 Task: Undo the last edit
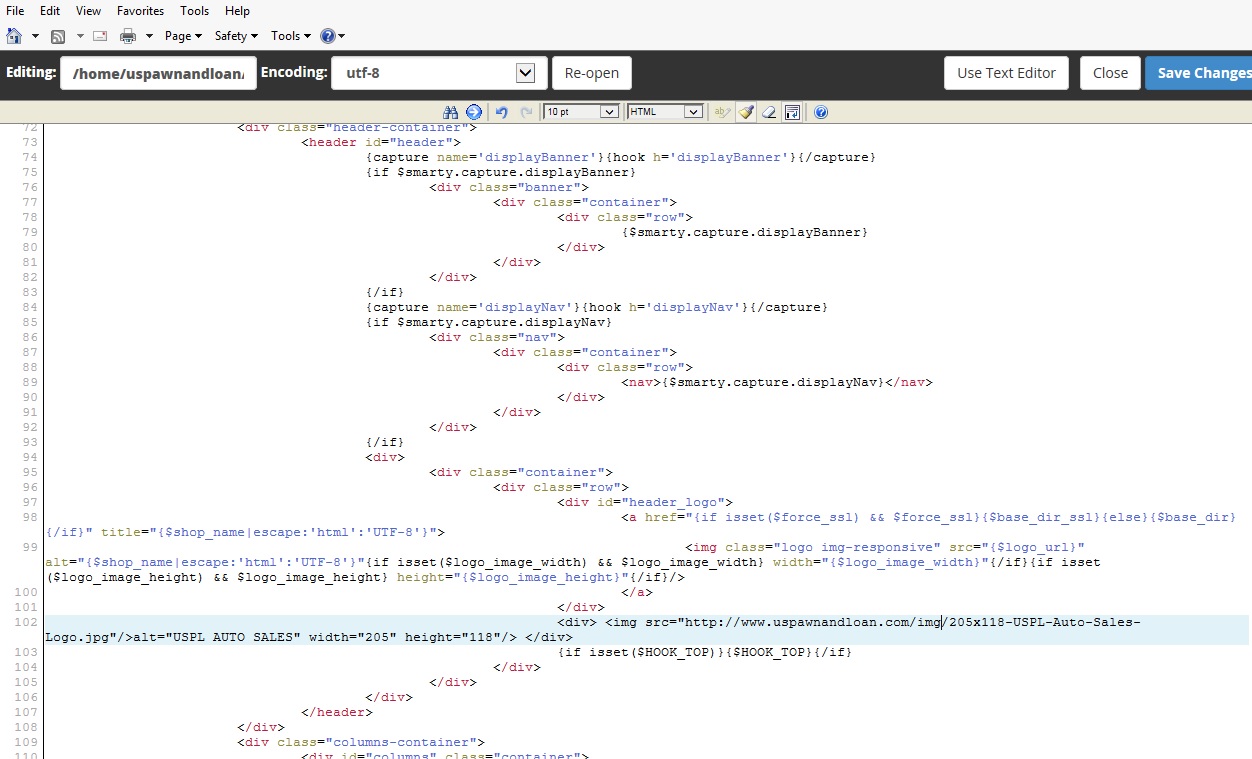502,112
